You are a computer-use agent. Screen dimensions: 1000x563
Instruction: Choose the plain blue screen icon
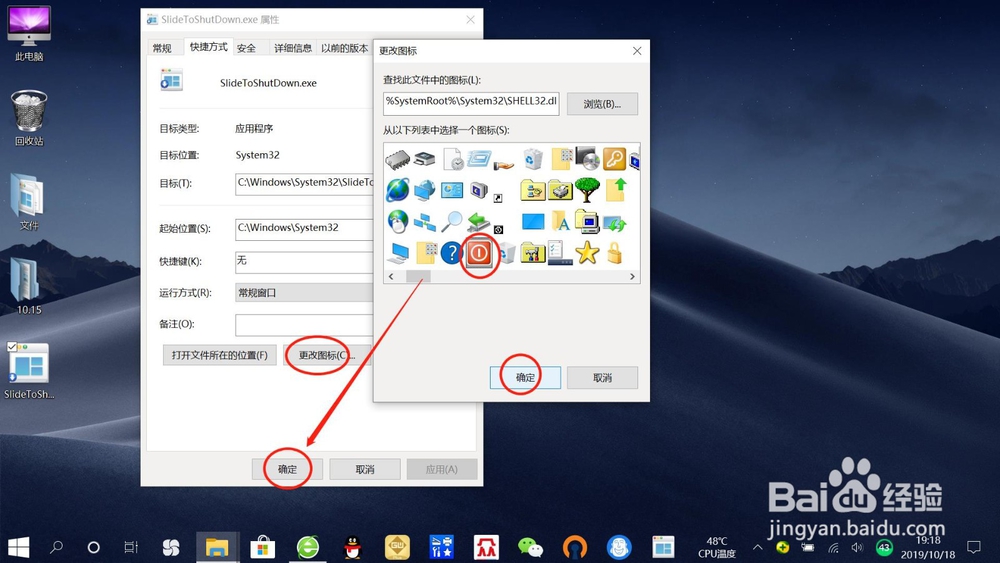click(533, 221)
